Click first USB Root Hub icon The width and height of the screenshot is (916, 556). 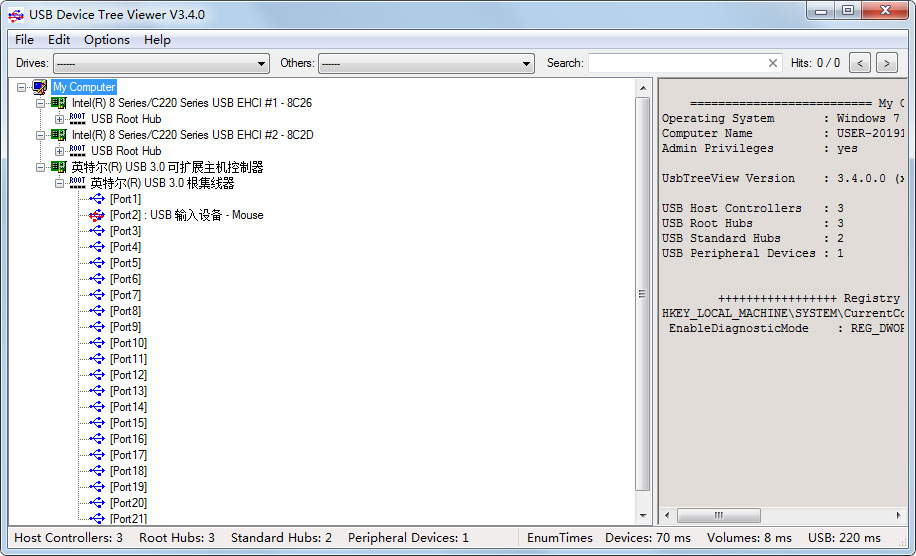pyautogui.click(x=77, y=119)
